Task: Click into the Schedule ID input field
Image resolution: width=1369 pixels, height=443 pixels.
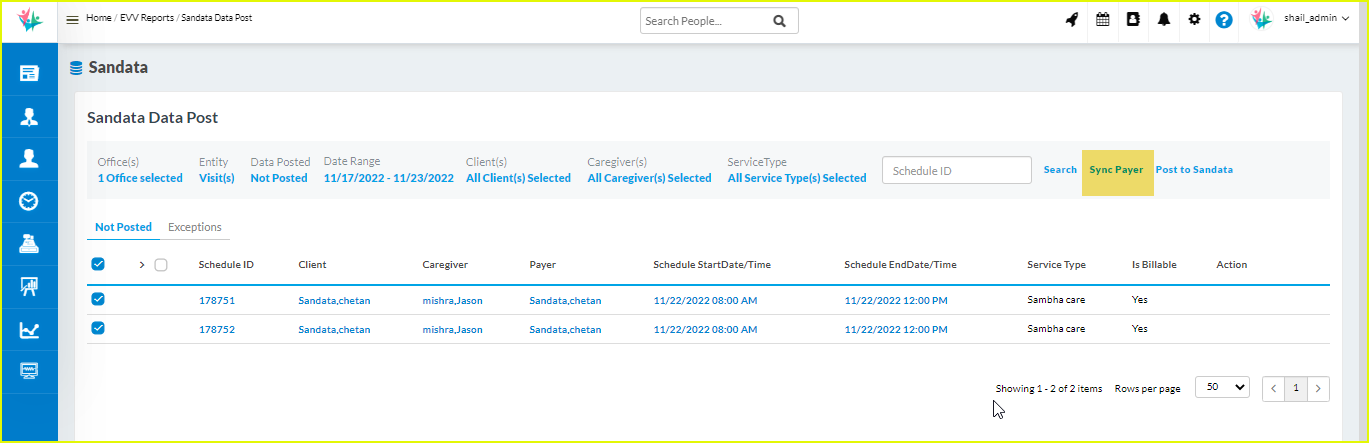Action: tap(956, 171)
